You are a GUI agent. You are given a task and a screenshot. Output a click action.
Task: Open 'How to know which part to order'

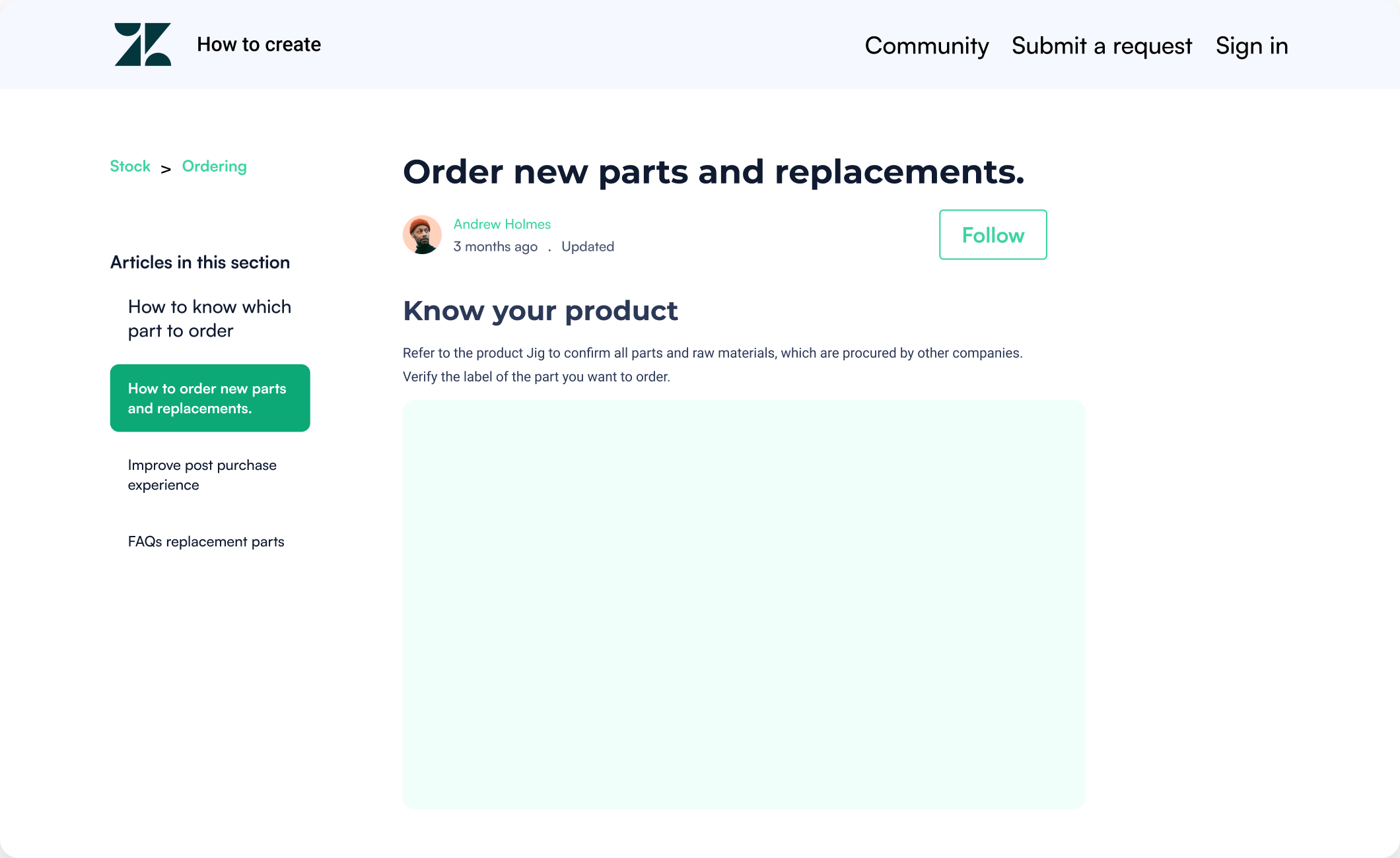(x=209, y=319)
